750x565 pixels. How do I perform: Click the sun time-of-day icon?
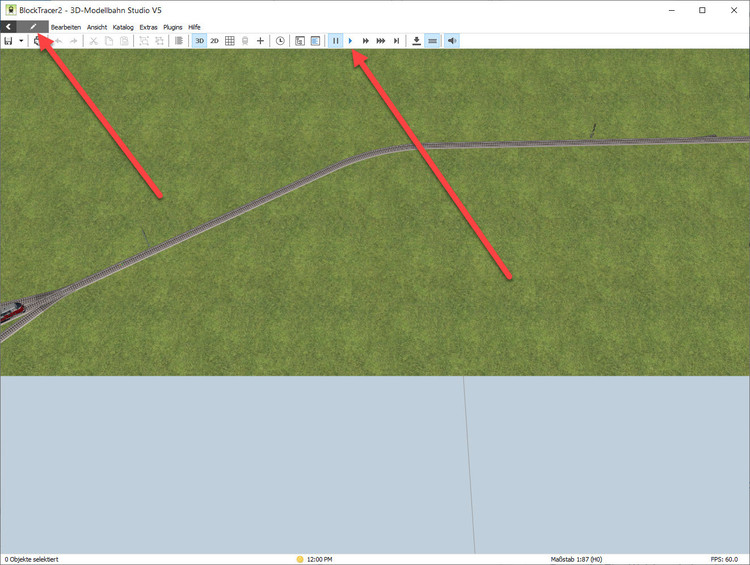pyautogui.click(x=300, y=559)
